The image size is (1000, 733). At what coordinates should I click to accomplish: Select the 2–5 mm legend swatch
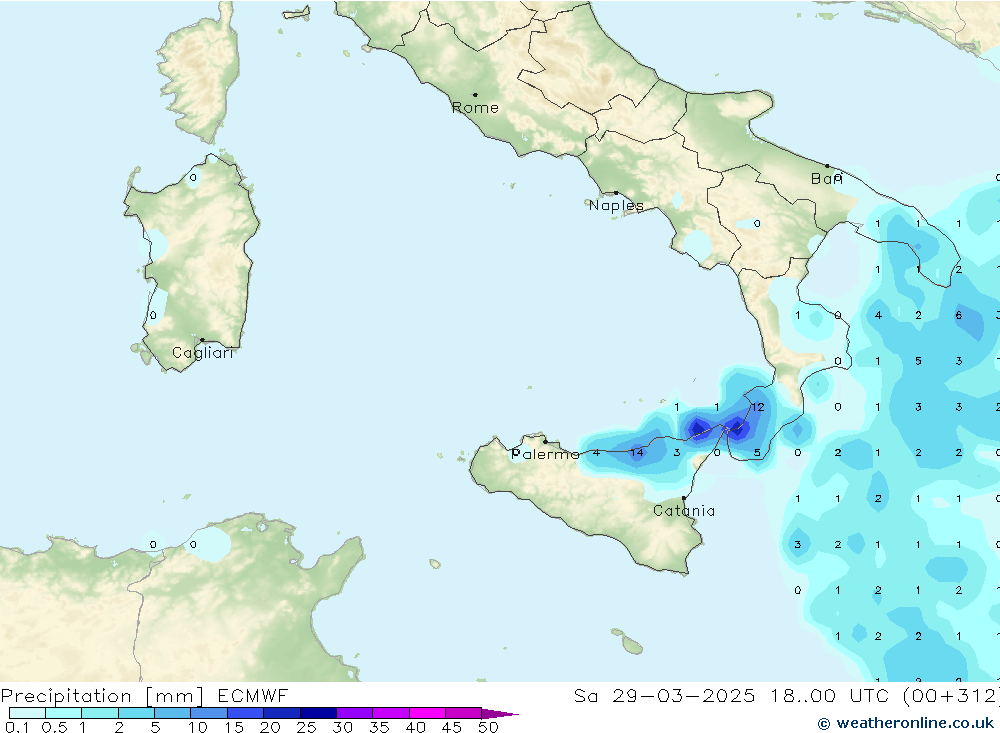(x=136, y=713)
